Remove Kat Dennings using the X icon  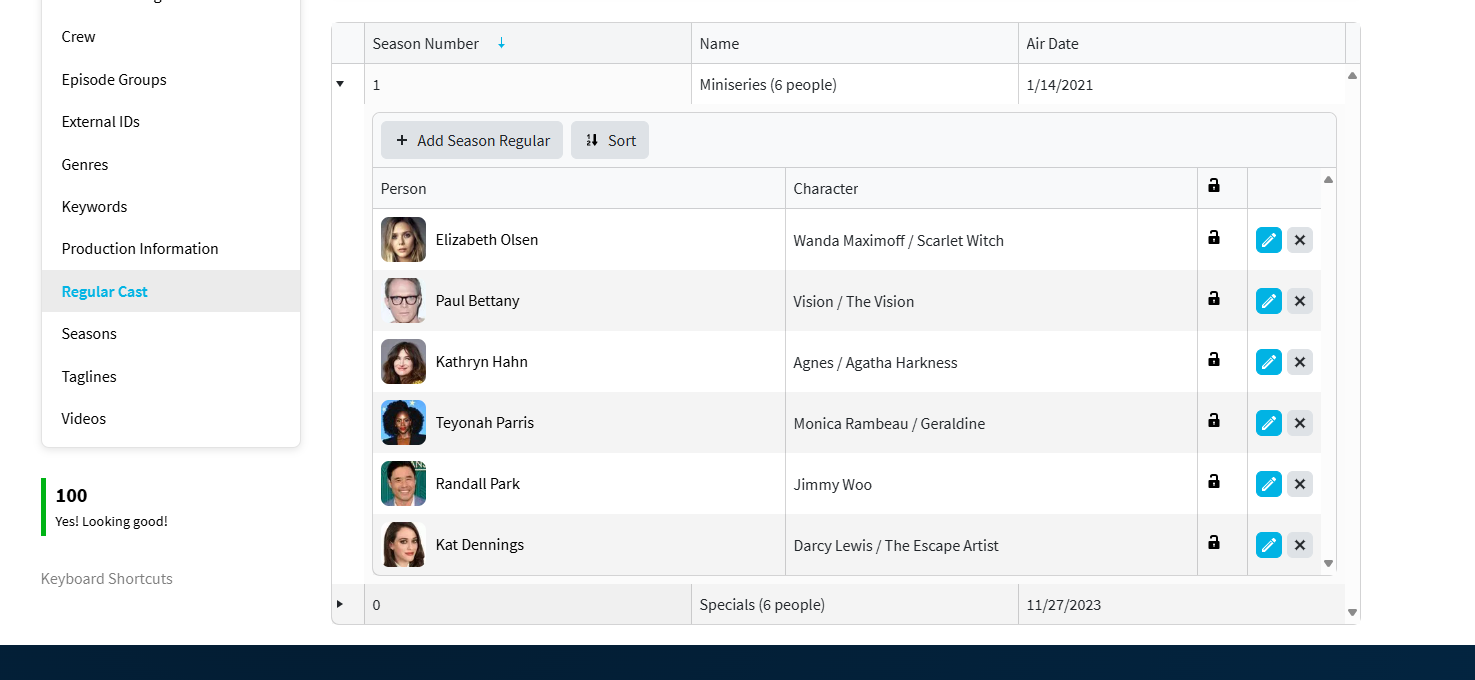1300,545
